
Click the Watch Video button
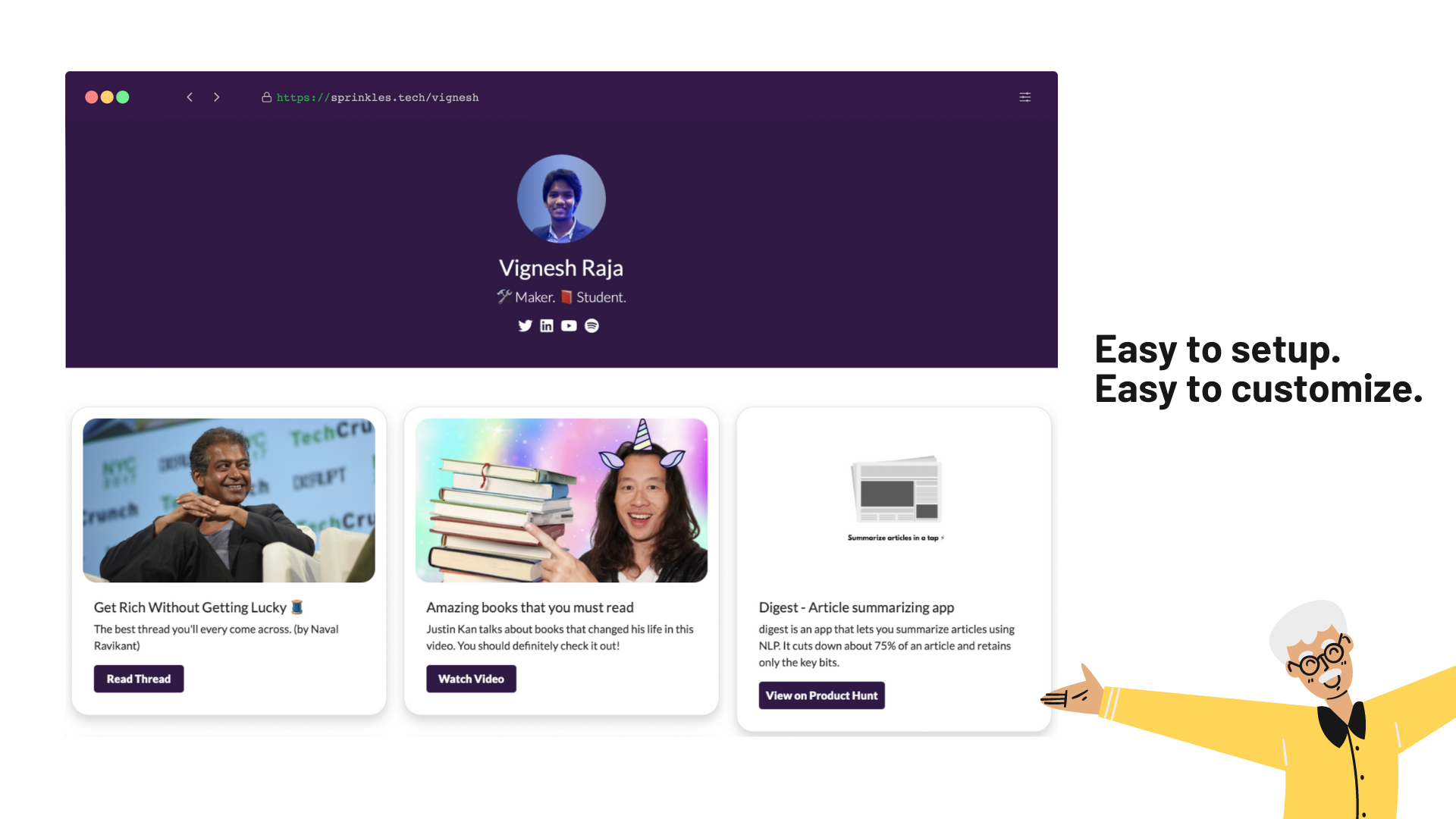(471, 679)
